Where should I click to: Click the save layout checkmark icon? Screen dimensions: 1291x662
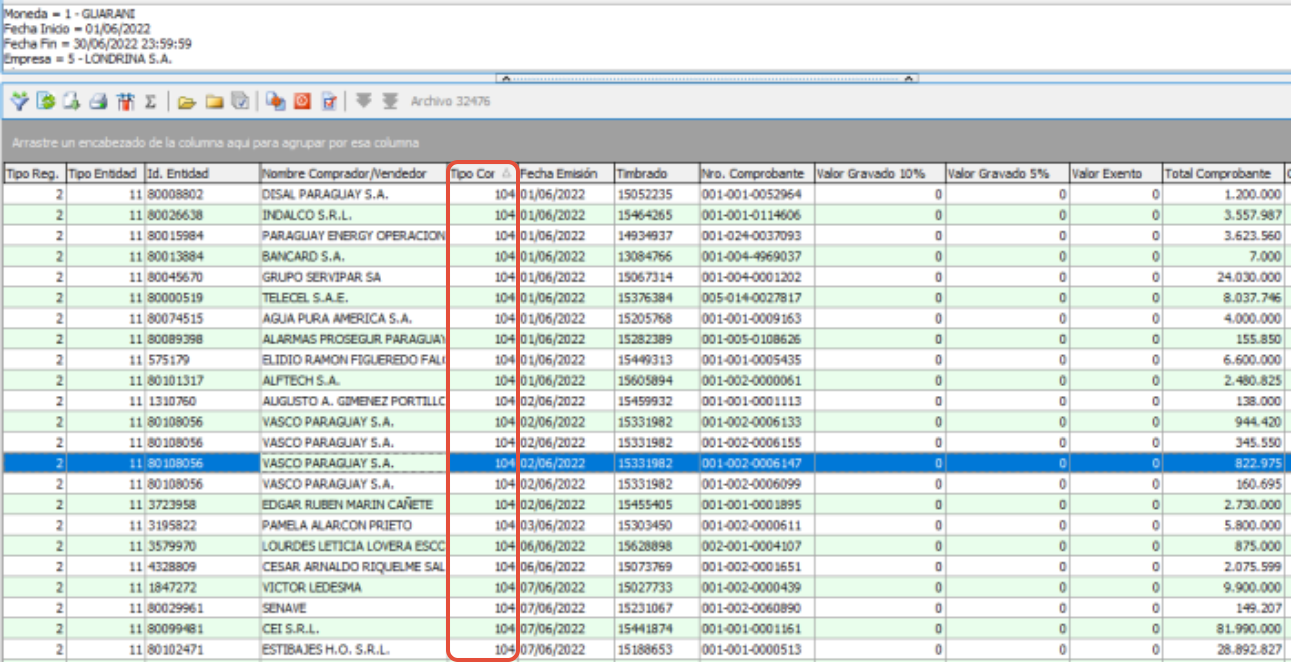coord(239,101)
